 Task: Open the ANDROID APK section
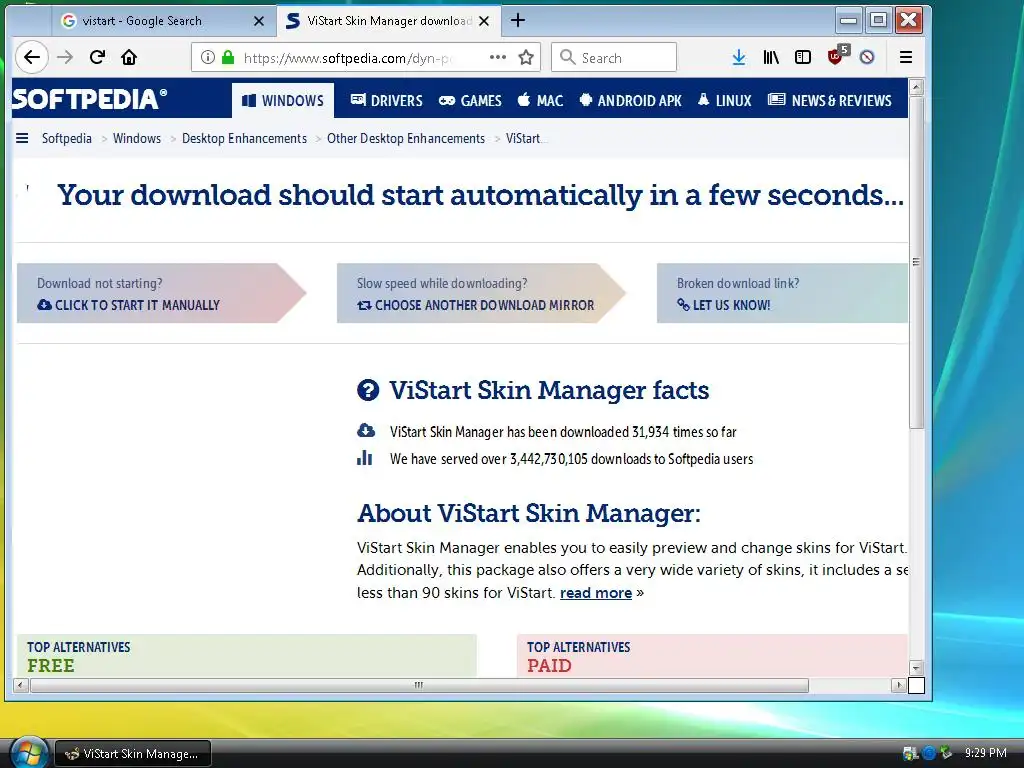coord(630,101)
